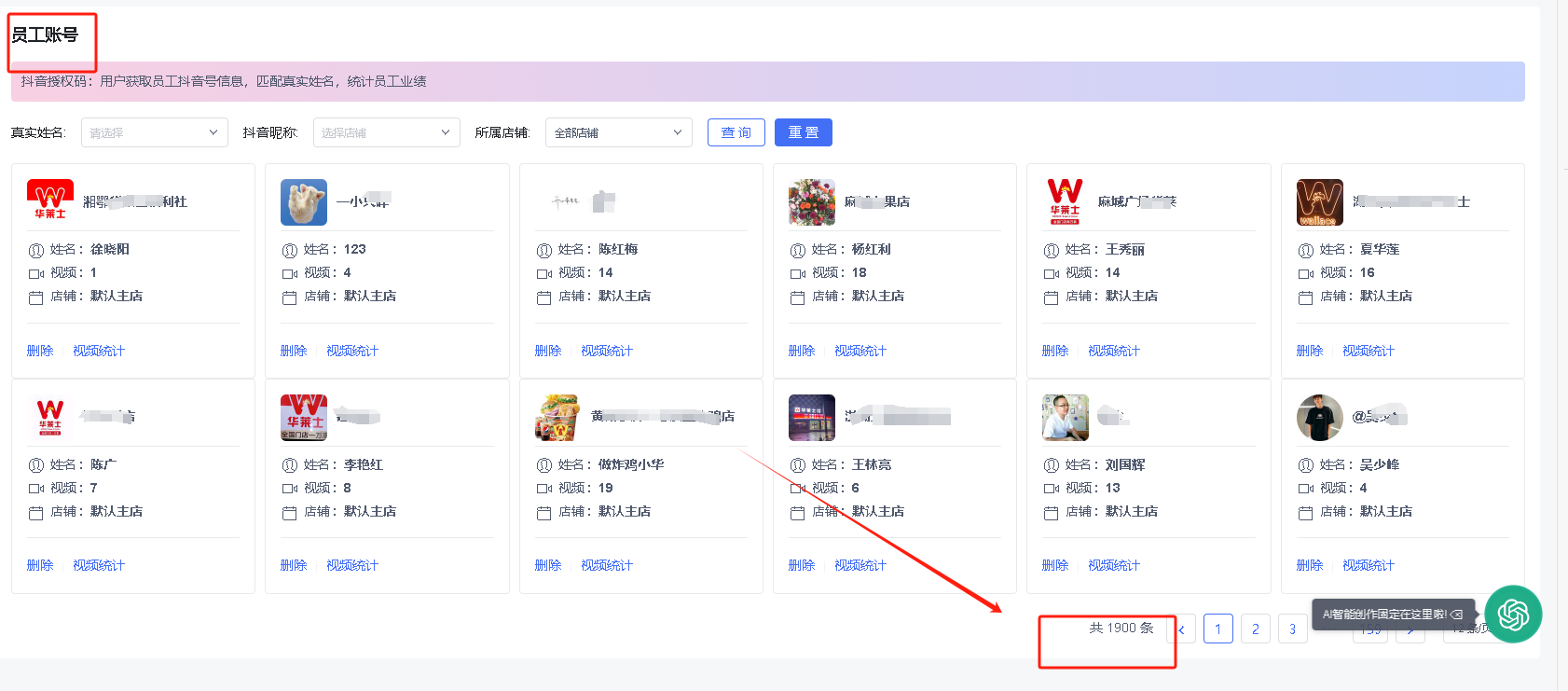Image resolution: width=1568 pixels, height=691 pixels.
Task: Open the 所属店铺 全部店铺 dropdown
Action: point(619,132)
